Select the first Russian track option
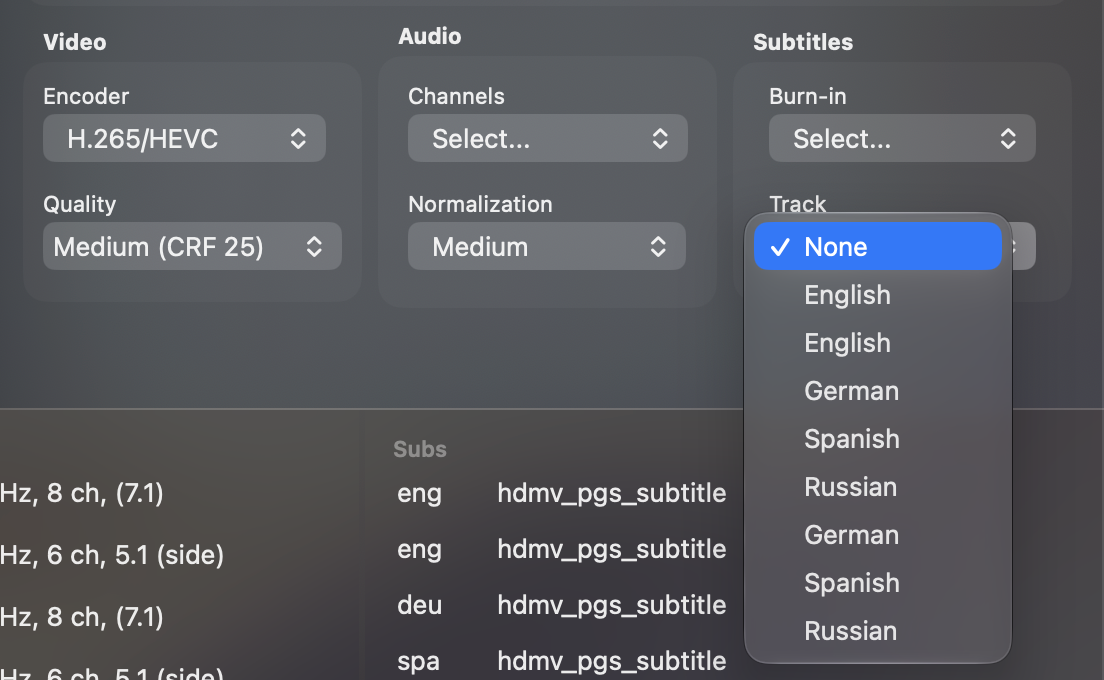The height and width of the screenshot is (680, 1104). click(x=878, y=486)
